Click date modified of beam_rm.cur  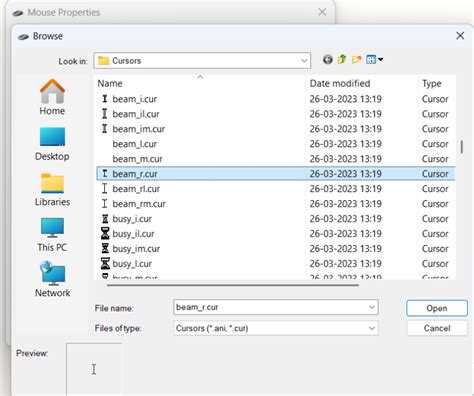[346, 204]
